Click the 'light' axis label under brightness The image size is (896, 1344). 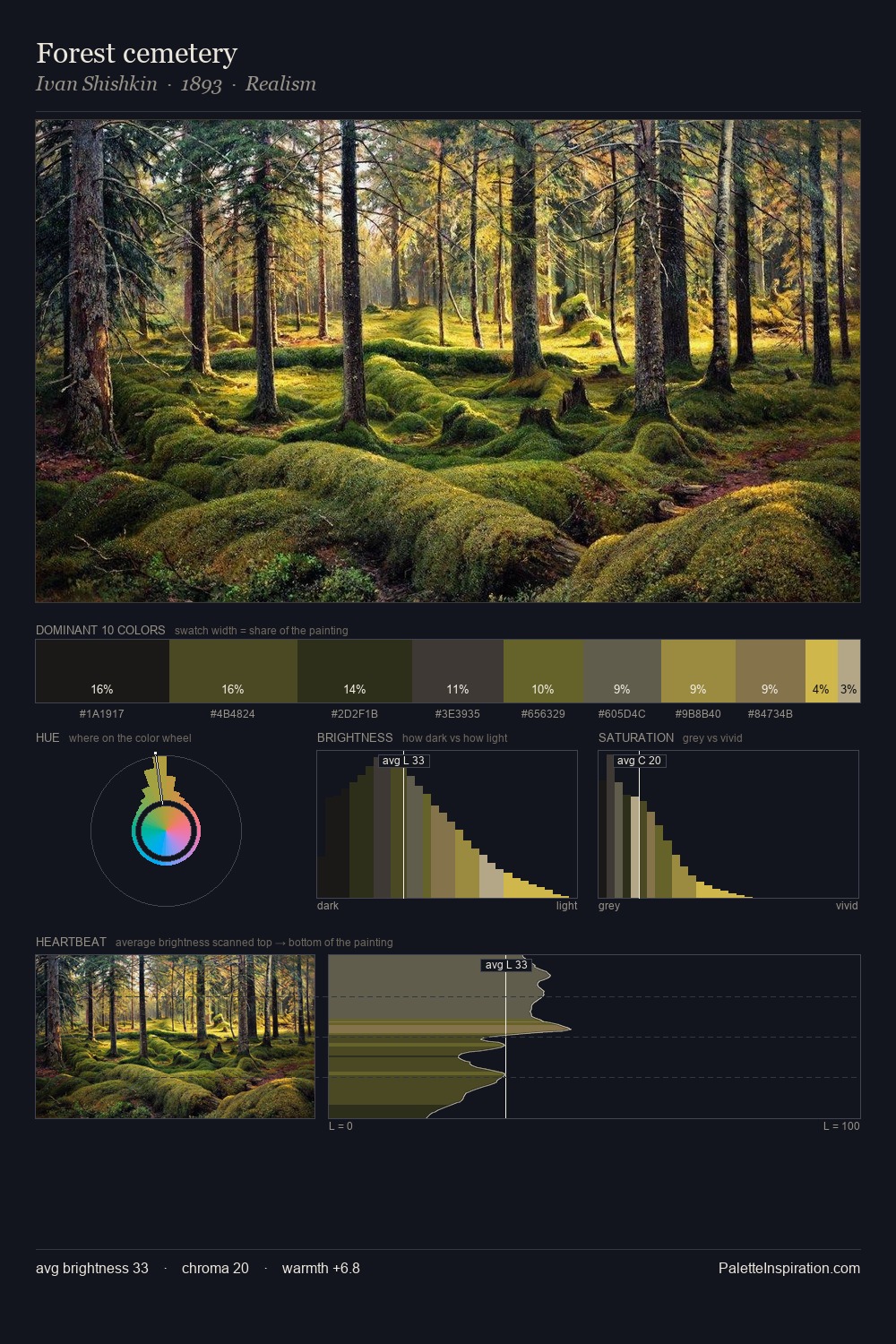click(567, 906)
